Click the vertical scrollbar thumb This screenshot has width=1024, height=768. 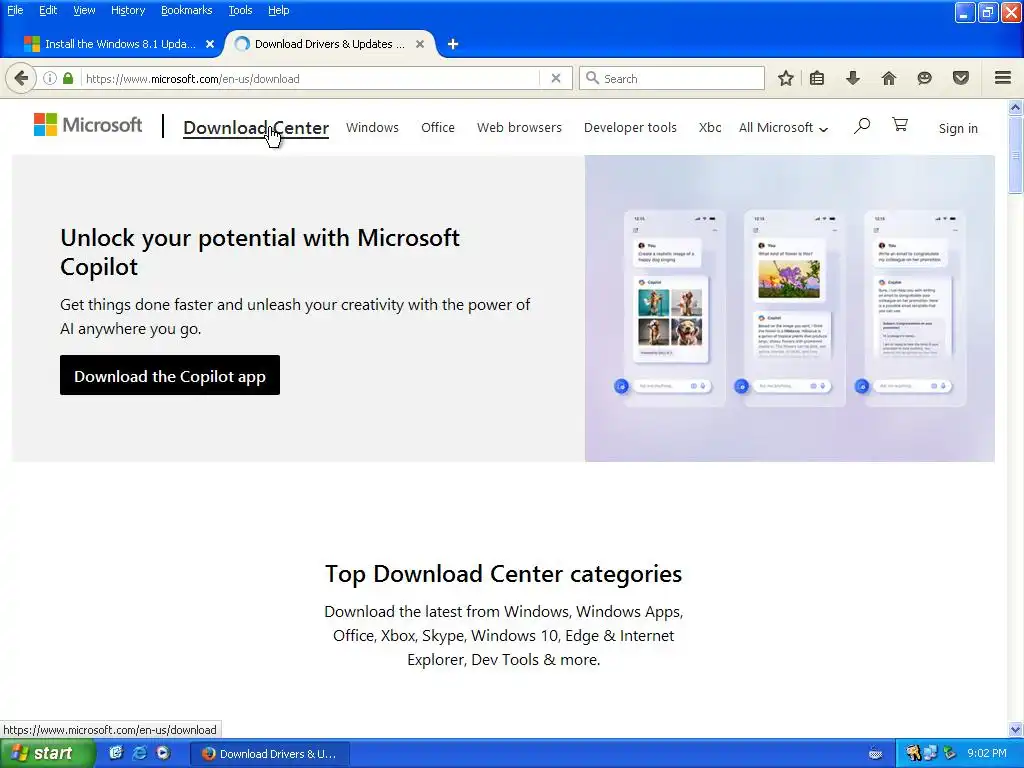tap(1016, 155)
